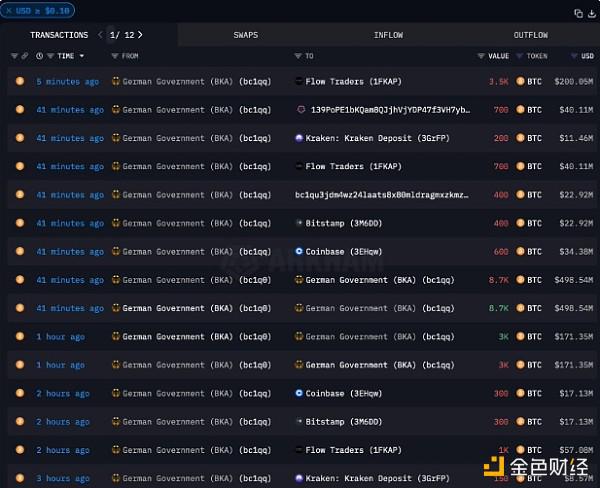Open the TRANSACTIONS tab

(x=59, y=35)
